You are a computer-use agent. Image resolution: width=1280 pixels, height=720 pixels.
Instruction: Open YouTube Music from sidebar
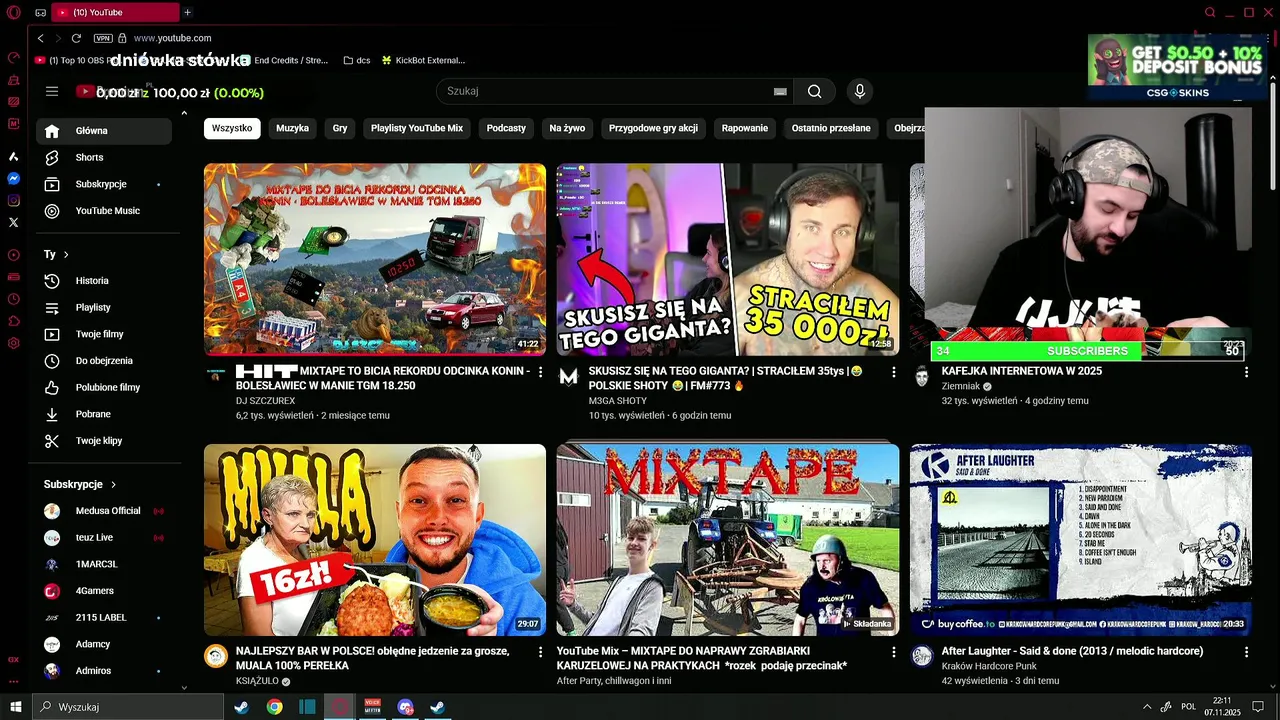click(x=104, y=211)
